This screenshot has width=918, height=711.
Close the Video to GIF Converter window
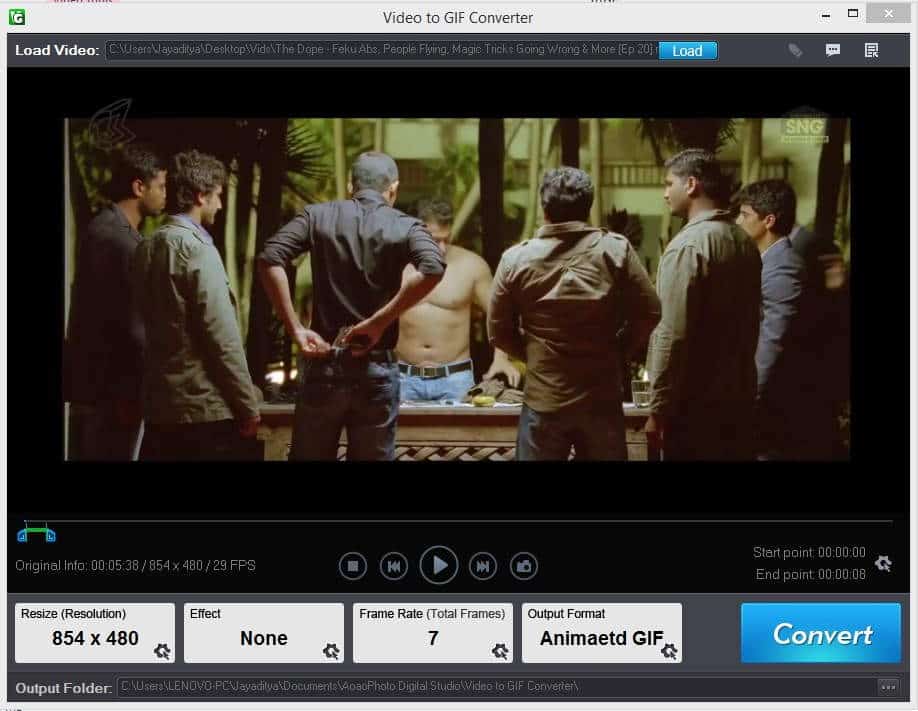point(888,13)
